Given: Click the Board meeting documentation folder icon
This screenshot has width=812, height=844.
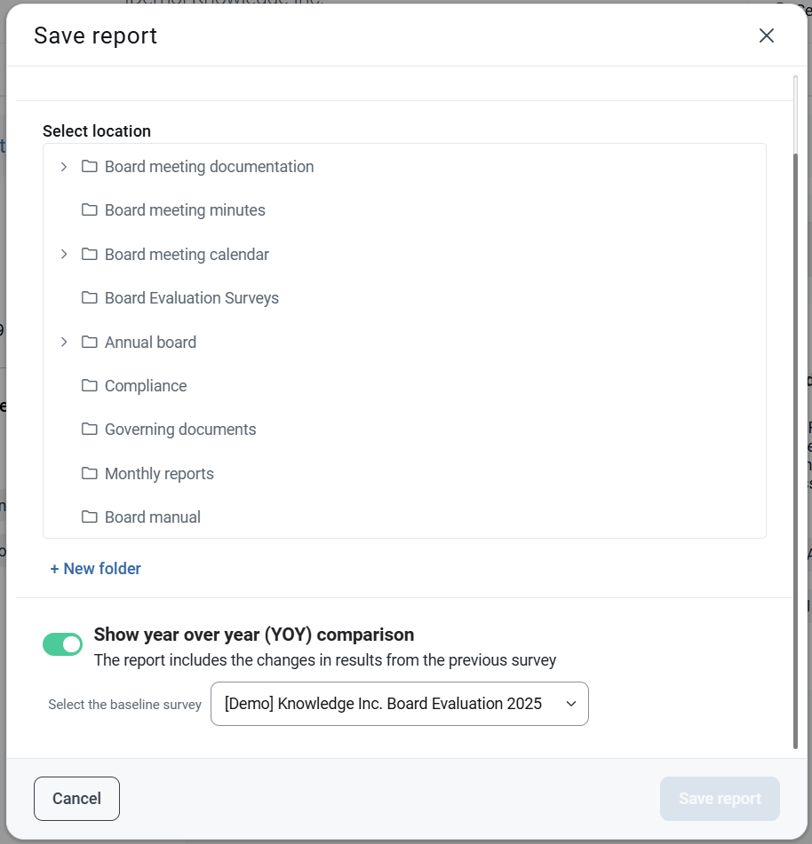Looking at the screenshot, I should tap(89, 167).
